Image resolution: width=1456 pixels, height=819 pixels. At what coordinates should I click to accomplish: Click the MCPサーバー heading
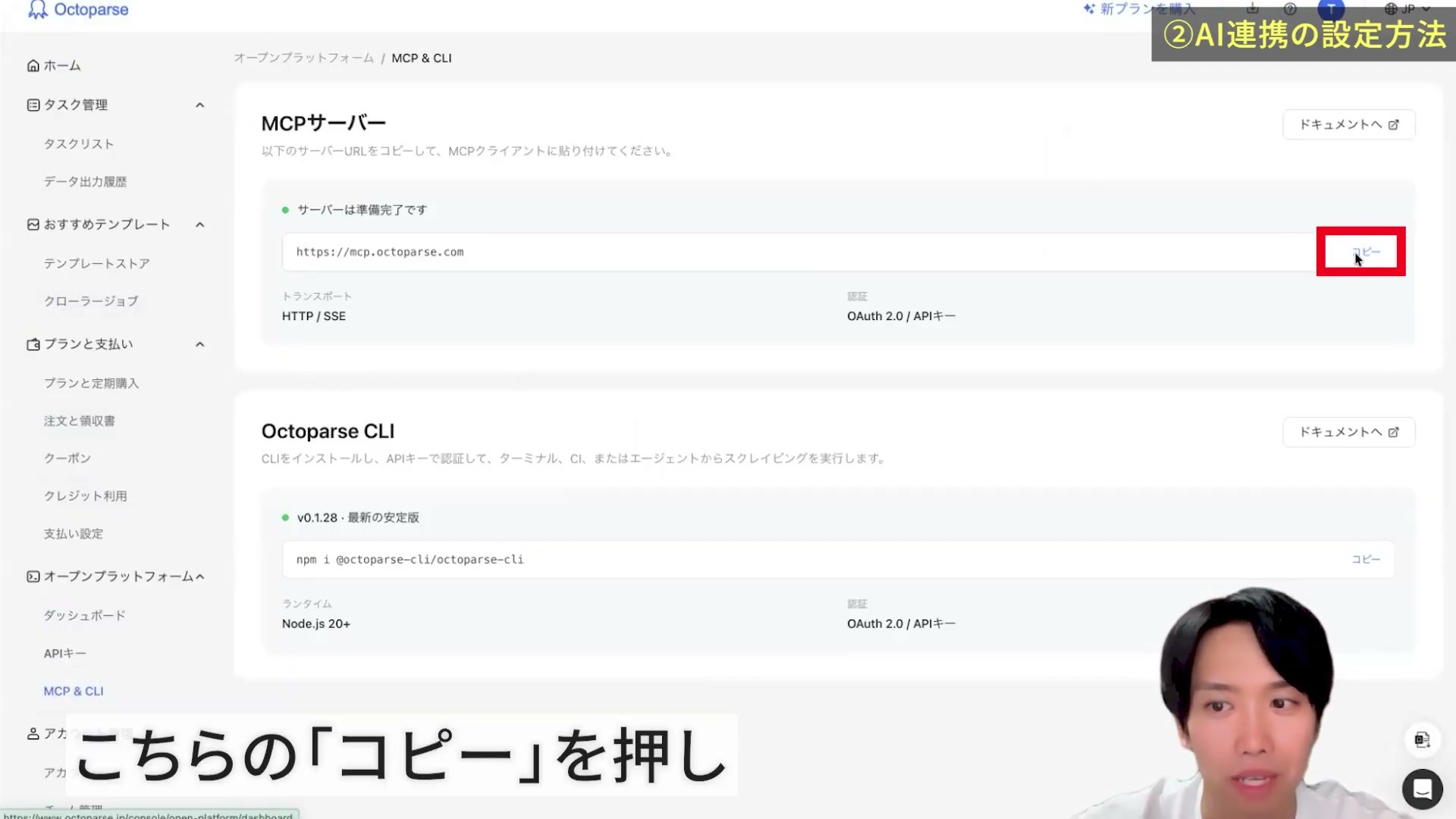tap(324, 124)
